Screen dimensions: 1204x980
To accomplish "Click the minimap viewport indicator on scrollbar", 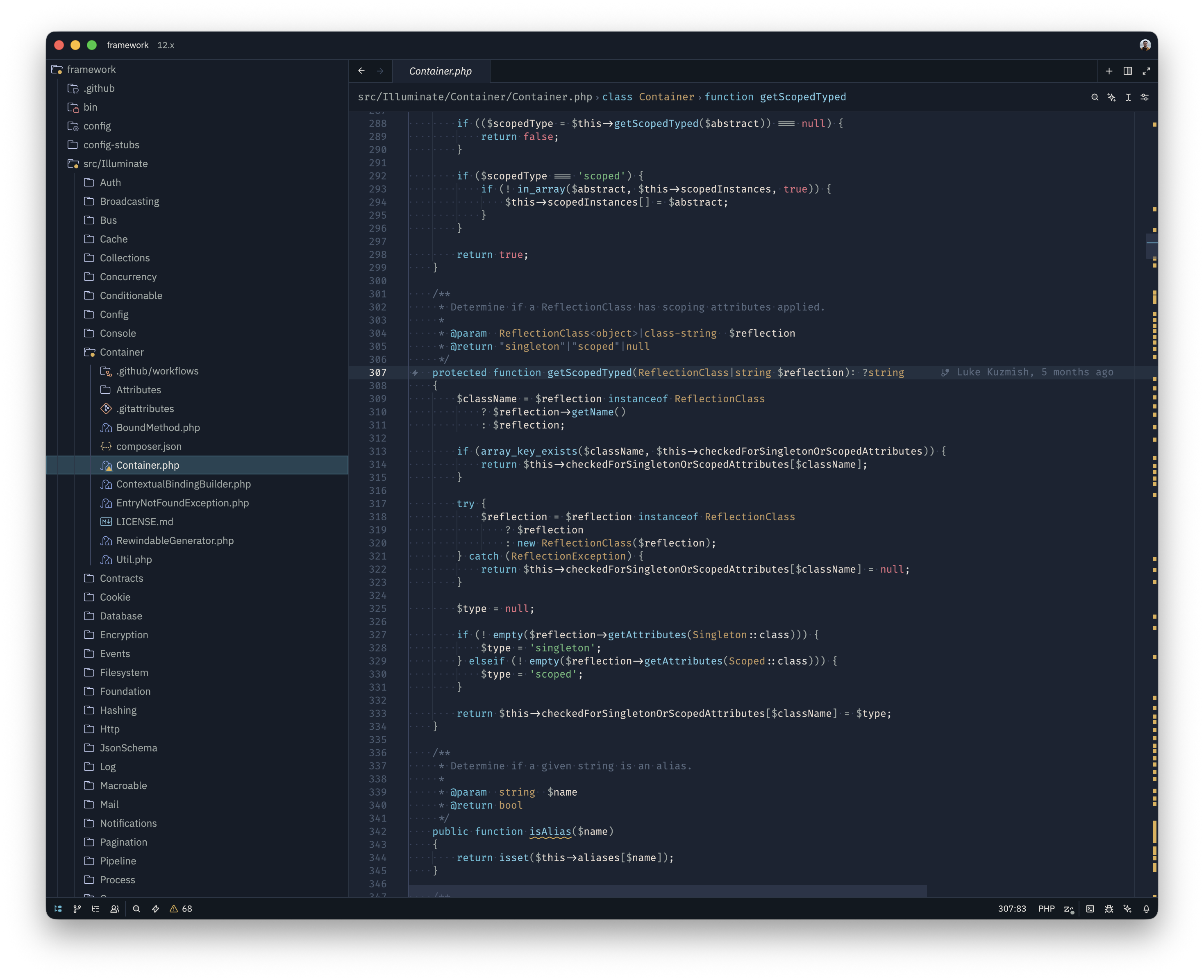I will click(1152, 246).
